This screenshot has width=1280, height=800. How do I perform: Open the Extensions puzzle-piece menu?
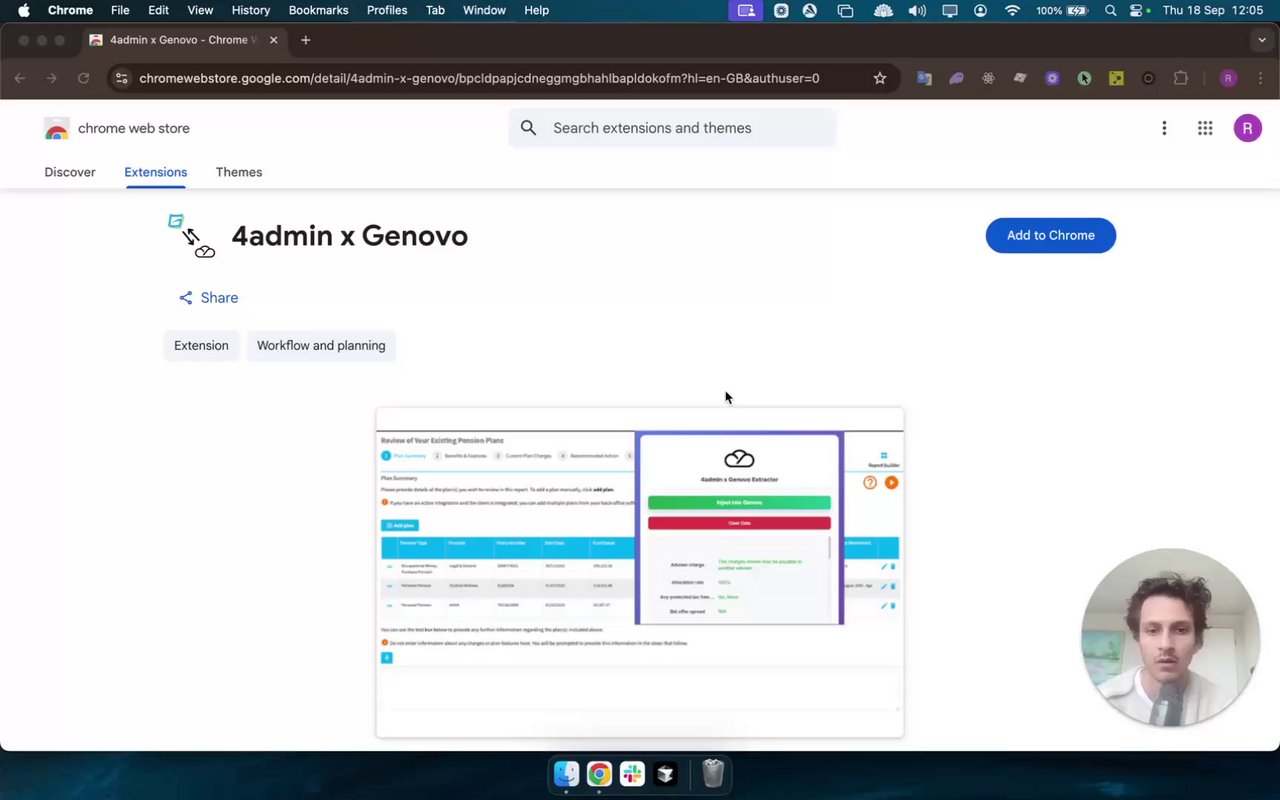tap(1180, 78)
